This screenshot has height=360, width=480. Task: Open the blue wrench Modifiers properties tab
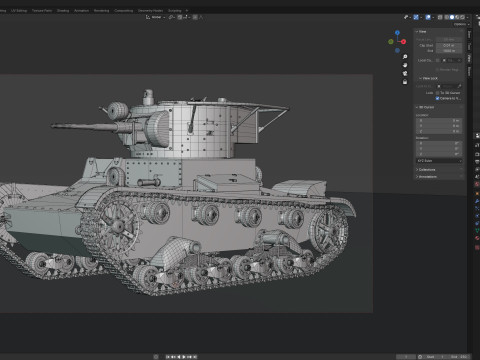click(x=477, y=201)
